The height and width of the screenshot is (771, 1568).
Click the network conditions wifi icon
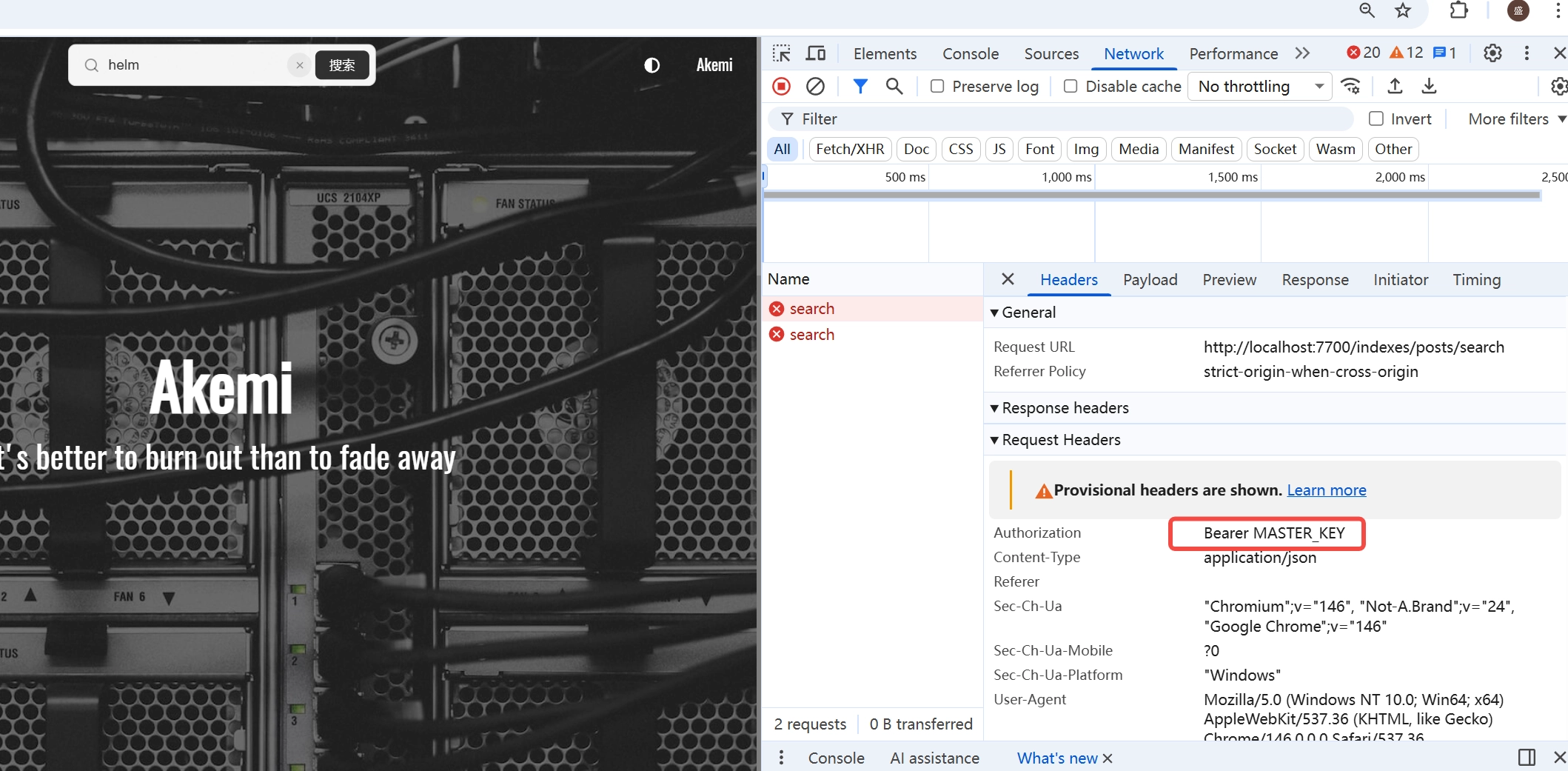pyautogui.click(x=1351, y=87)
